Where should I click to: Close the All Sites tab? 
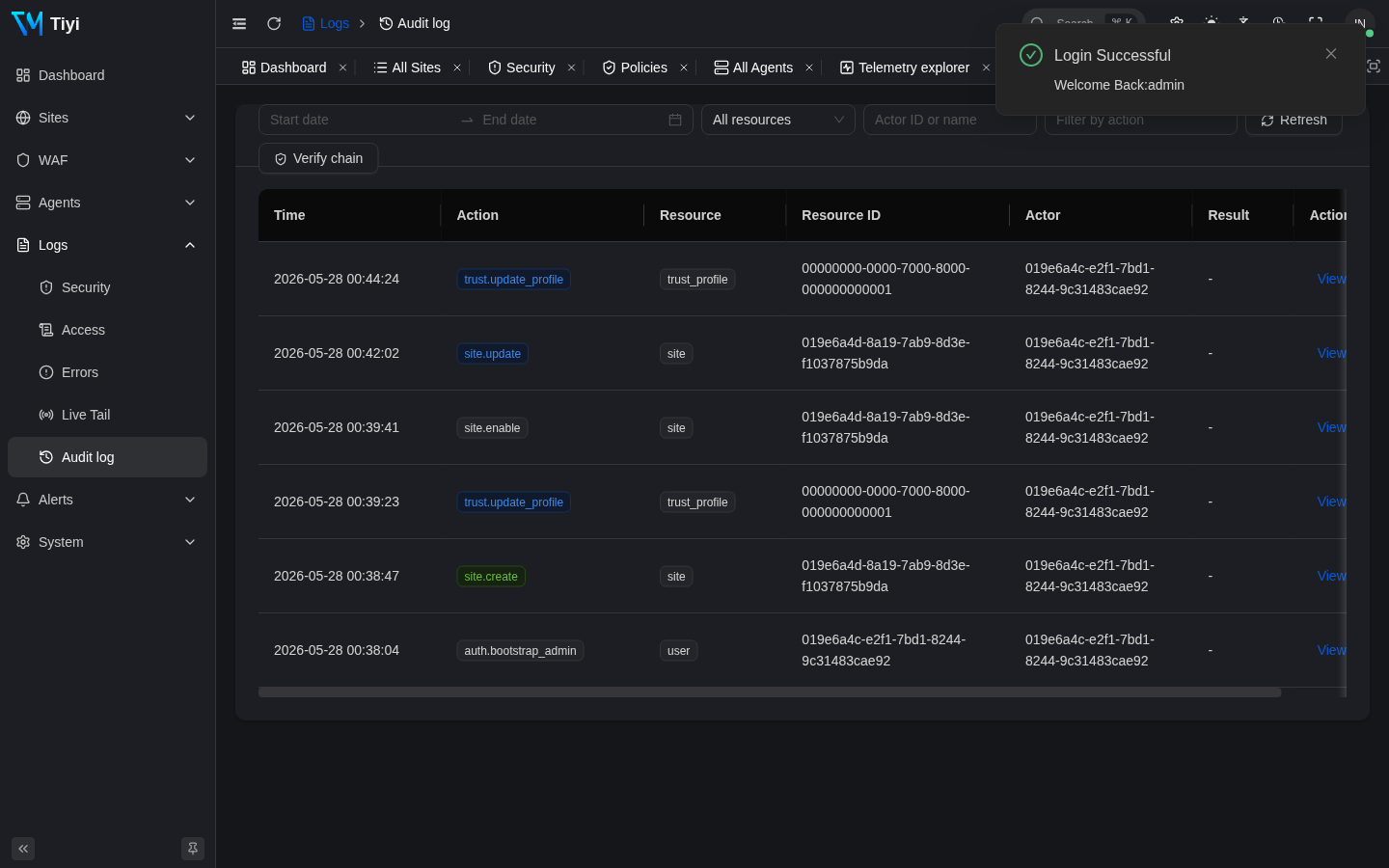pyautogui.click(x=457, y=68)
